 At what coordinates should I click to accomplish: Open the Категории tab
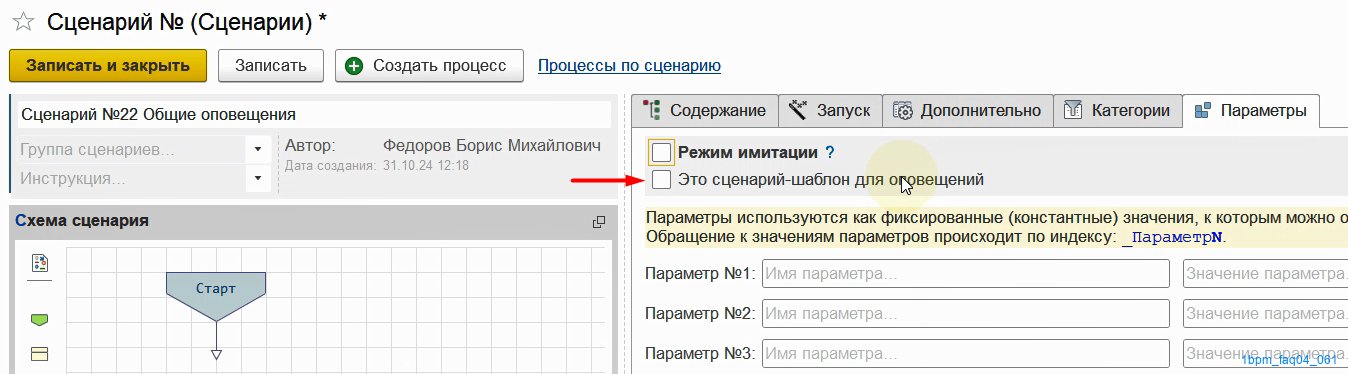click(x=1117, y=111)
